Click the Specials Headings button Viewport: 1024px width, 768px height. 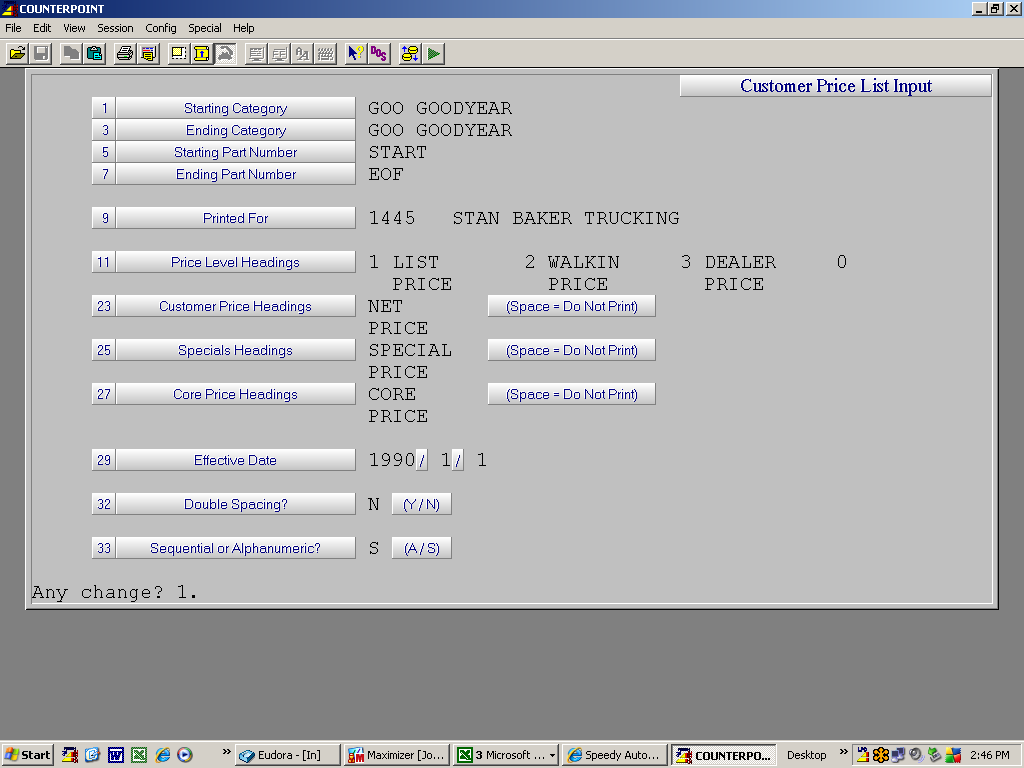tap(236, 350)
